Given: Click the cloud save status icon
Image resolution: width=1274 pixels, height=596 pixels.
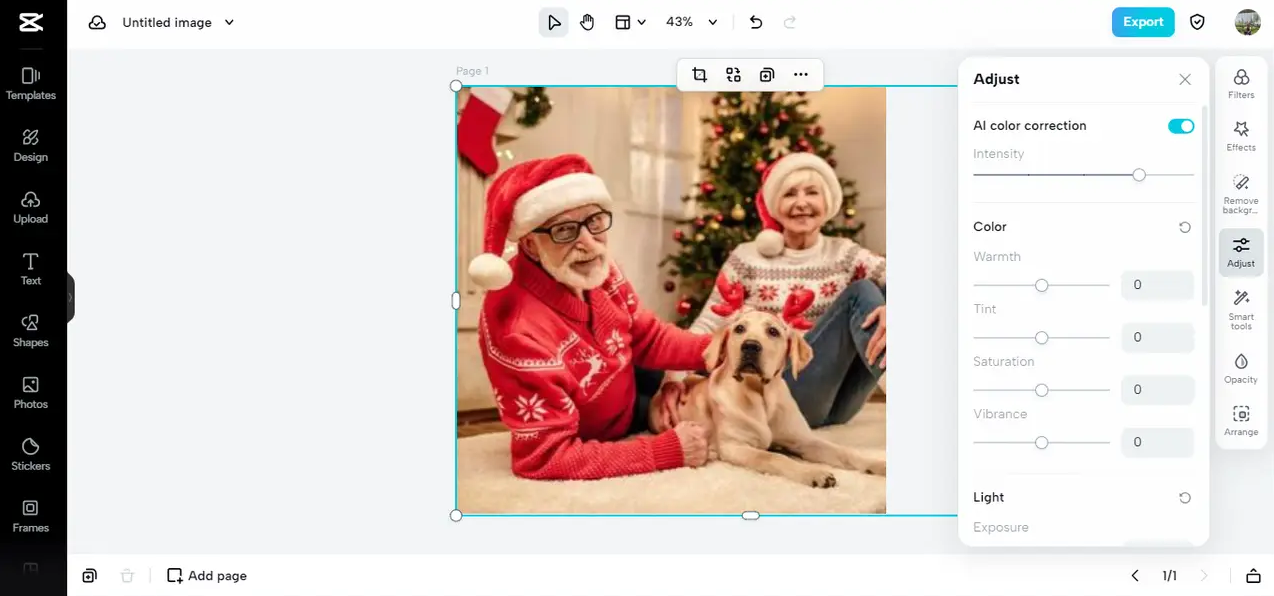Looking at the screenshot, I should click(x=97, y=22).
